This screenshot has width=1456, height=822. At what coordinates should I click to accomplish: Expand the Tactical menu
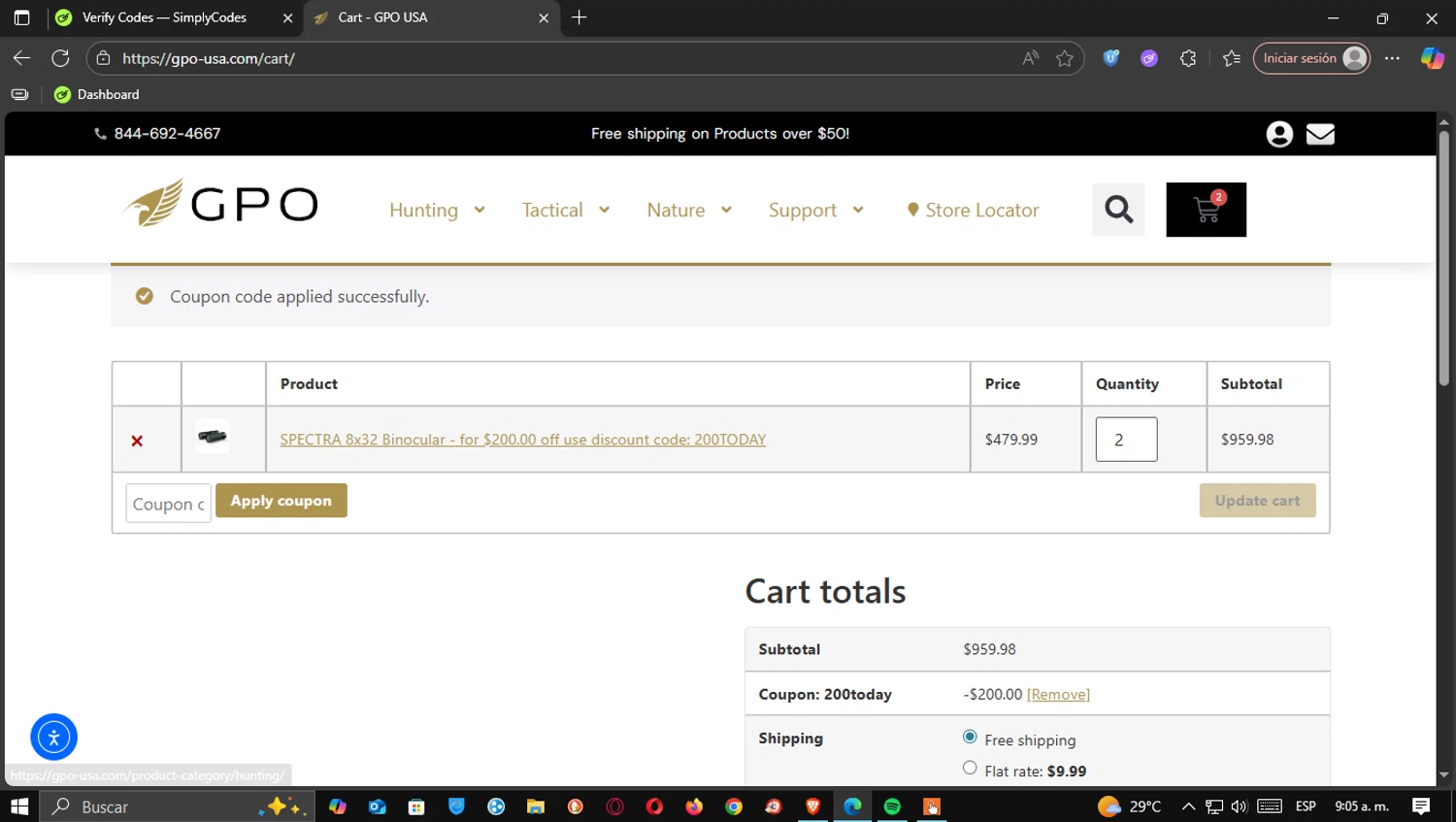pyautogui.click(x=566, y=211)
